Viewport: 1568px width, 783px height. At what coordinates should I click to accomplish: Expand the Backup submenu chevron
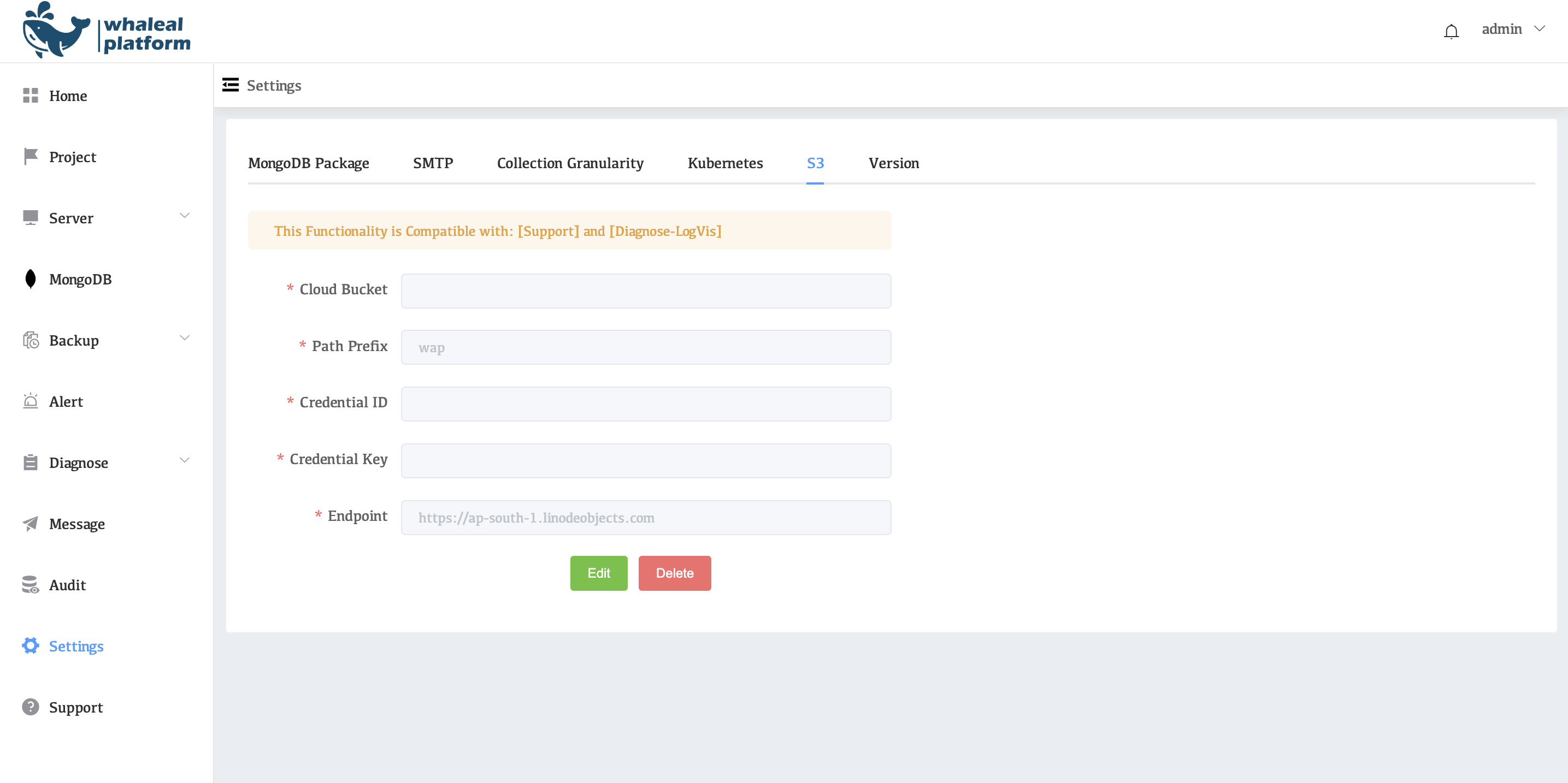[x=185, y=339]
